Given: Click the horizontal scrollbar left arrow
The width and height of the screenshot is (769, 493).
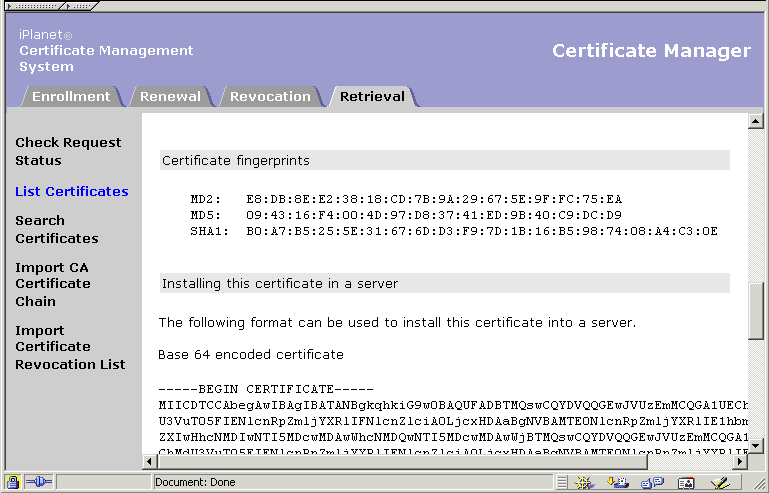Looking at the screenshot, I should 150,461.
